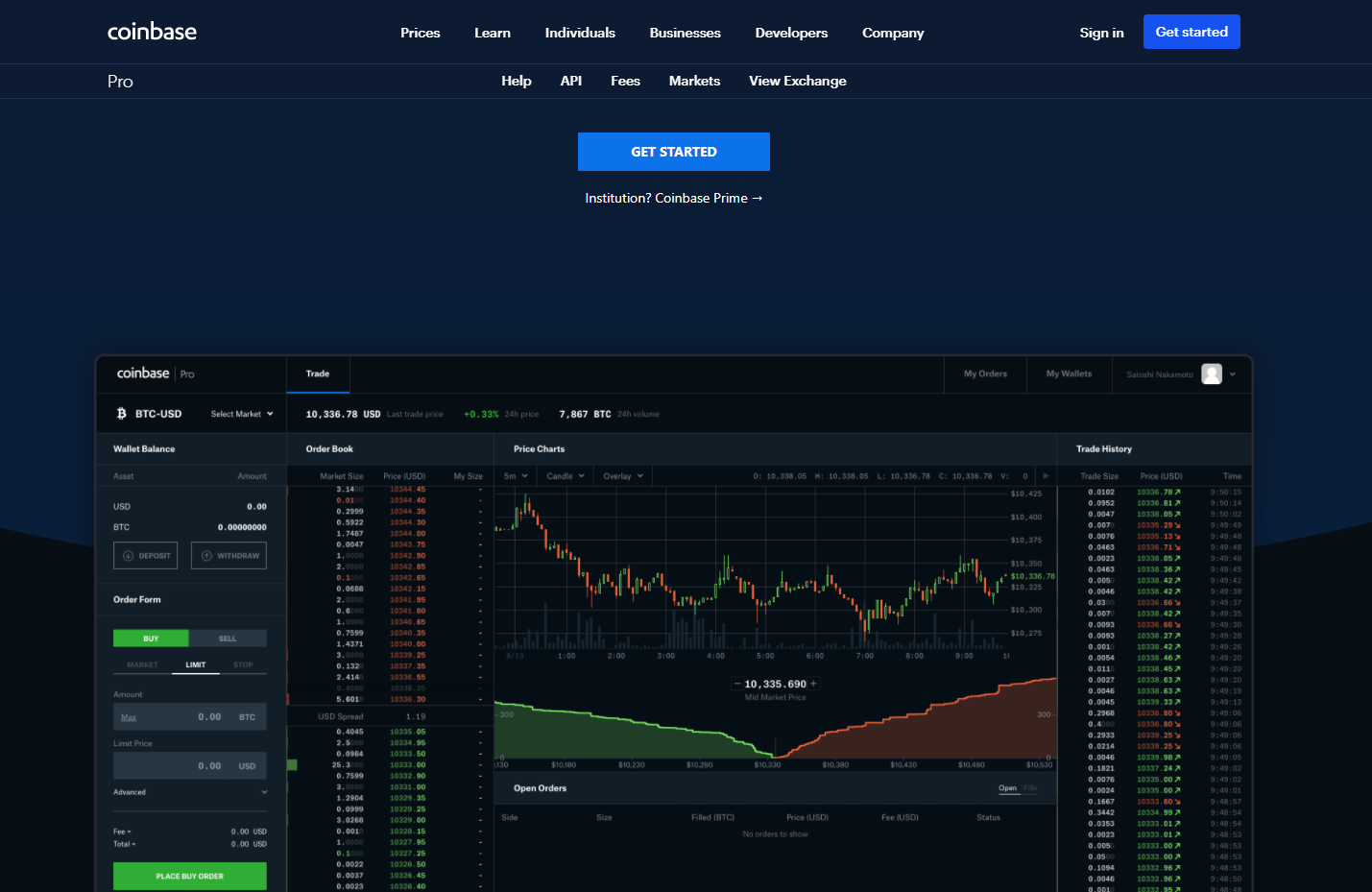Click the last trade price 10,336.78 USD
The image size is (1372, 892).
coord(343,415)
